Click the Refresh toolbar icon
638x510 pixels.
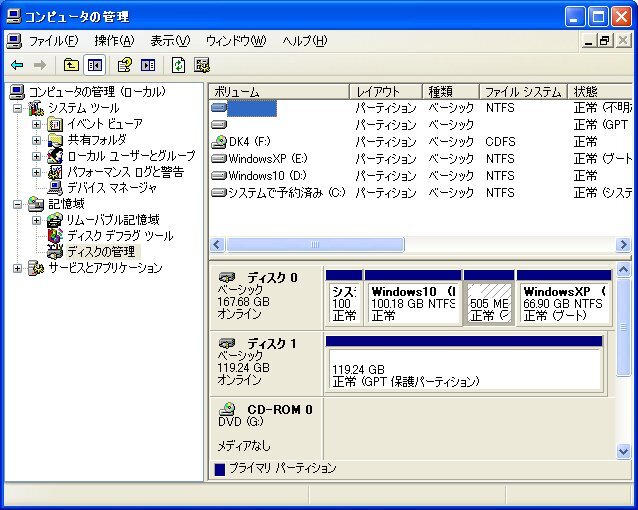point(178,65)
